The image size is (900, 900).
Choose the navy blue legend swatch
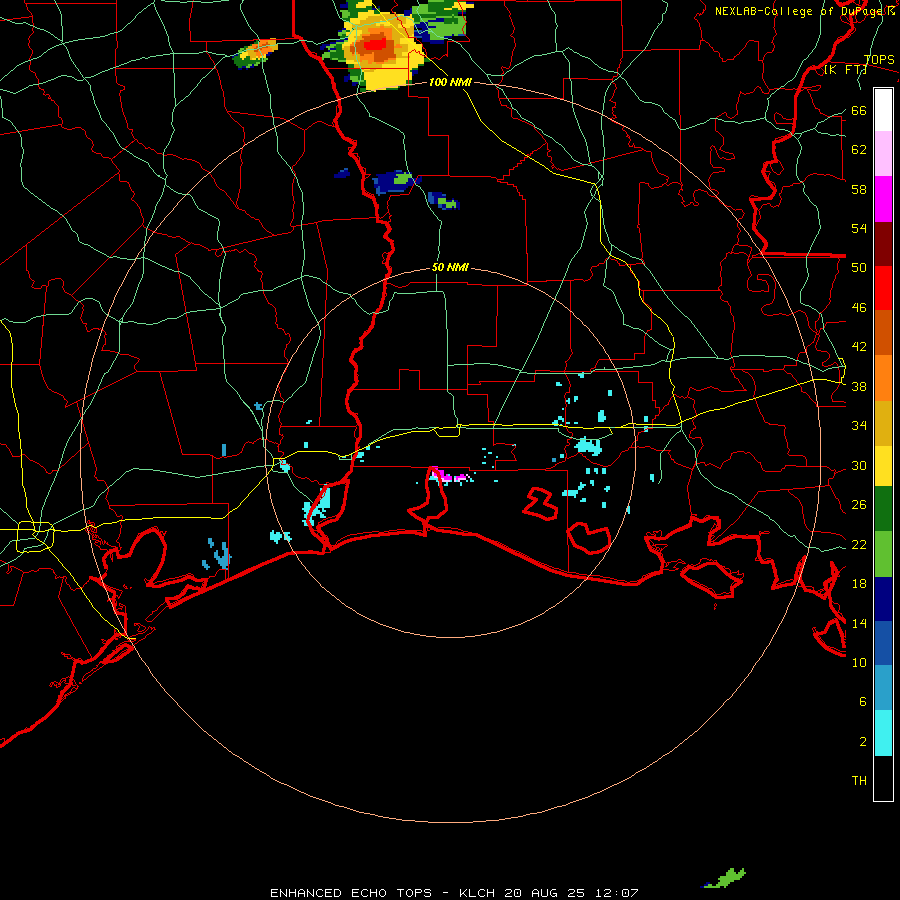tap(883, 599)
